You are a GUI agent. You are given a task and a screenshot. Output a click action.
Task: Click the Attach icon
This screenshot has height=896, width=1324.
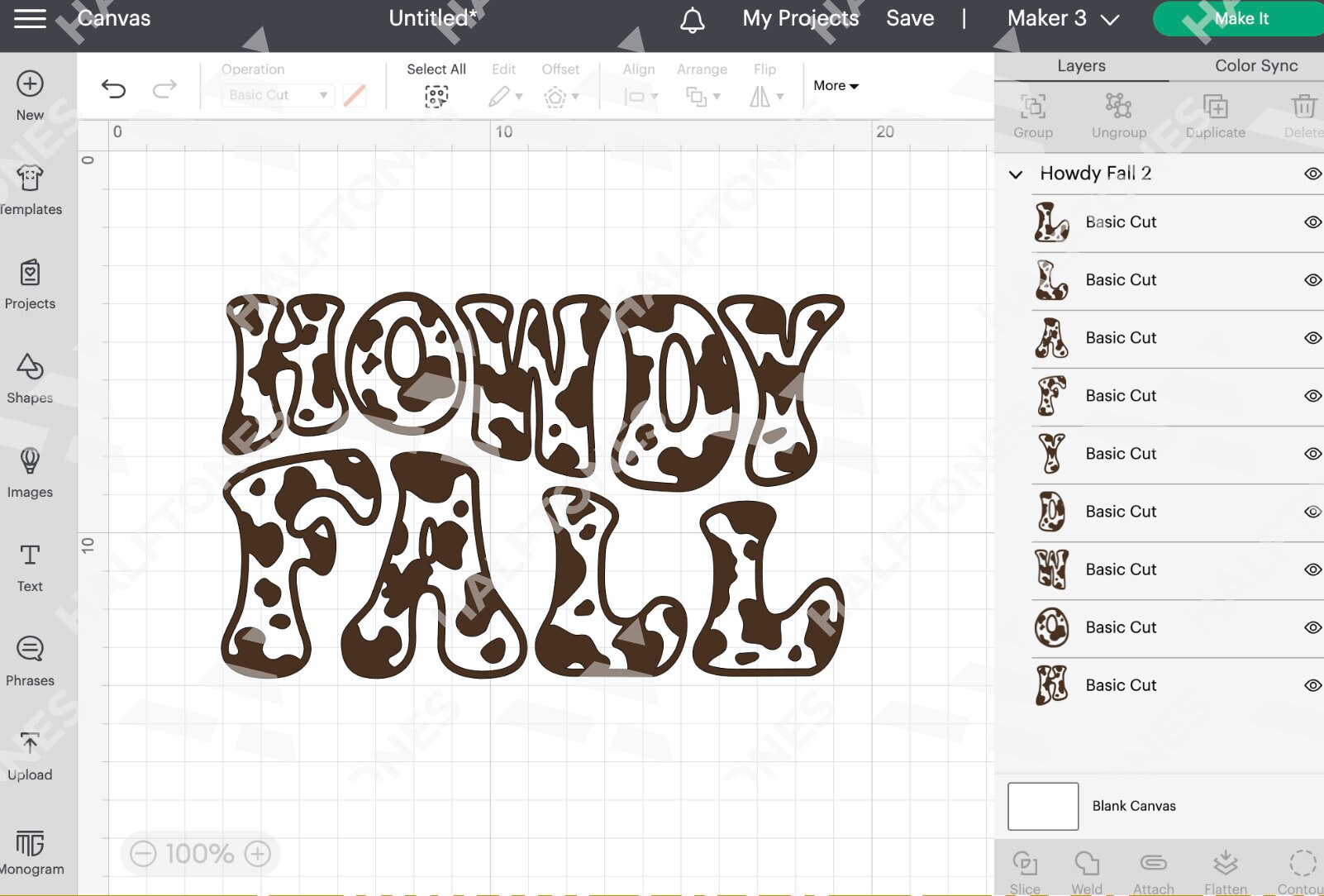click(1153, 868)
